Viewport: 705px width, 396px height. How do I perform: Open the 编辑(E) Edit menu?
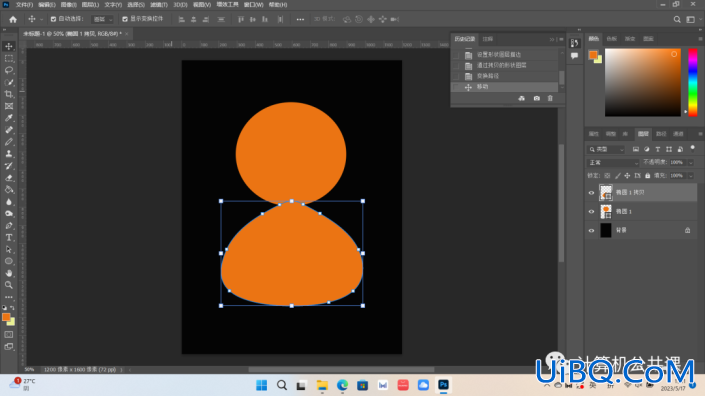(x=47, y=4)
